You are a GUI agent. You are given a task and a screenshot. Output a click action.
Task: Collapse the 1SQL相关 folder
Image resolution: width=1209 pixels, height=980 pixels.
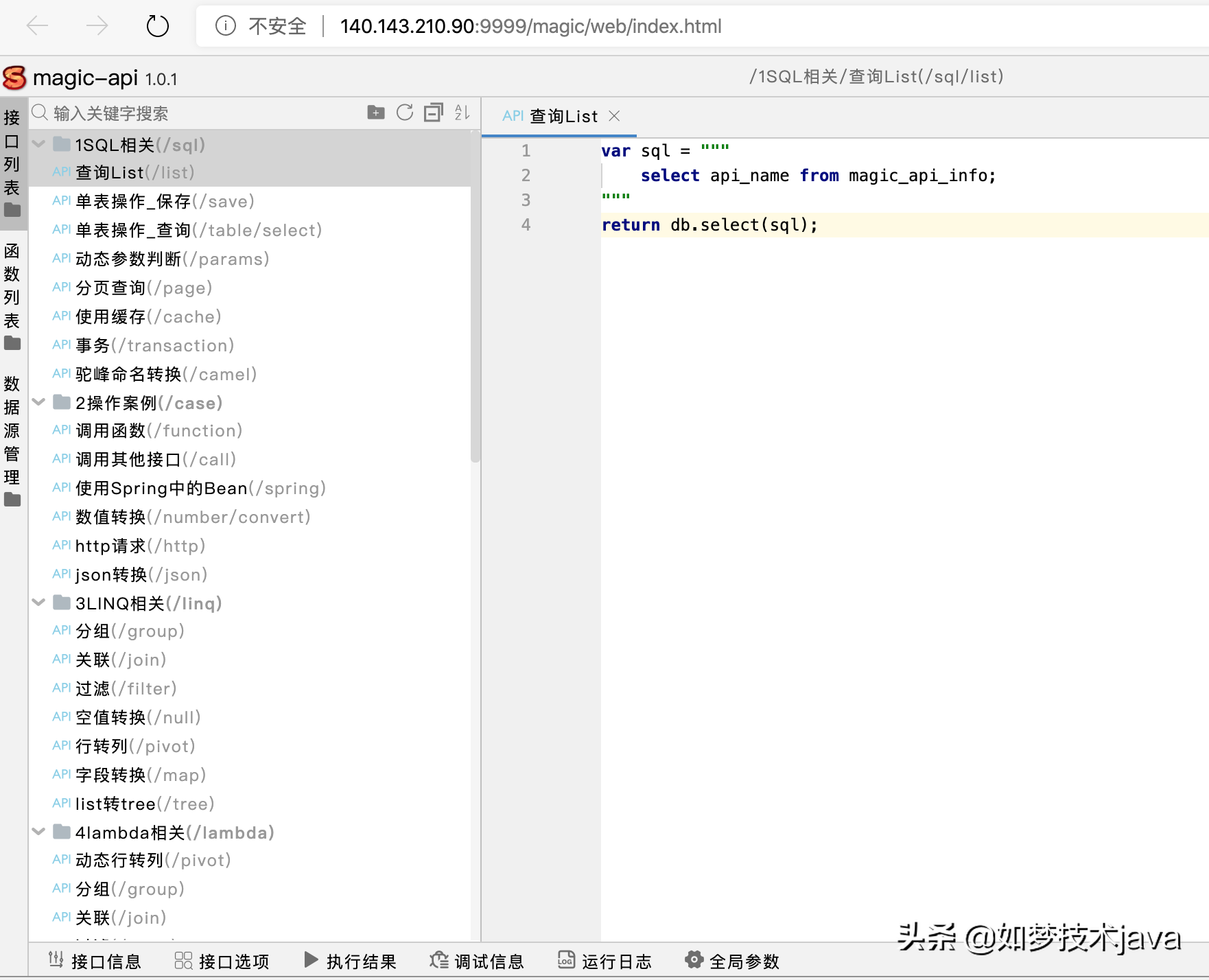click(39, 144)
